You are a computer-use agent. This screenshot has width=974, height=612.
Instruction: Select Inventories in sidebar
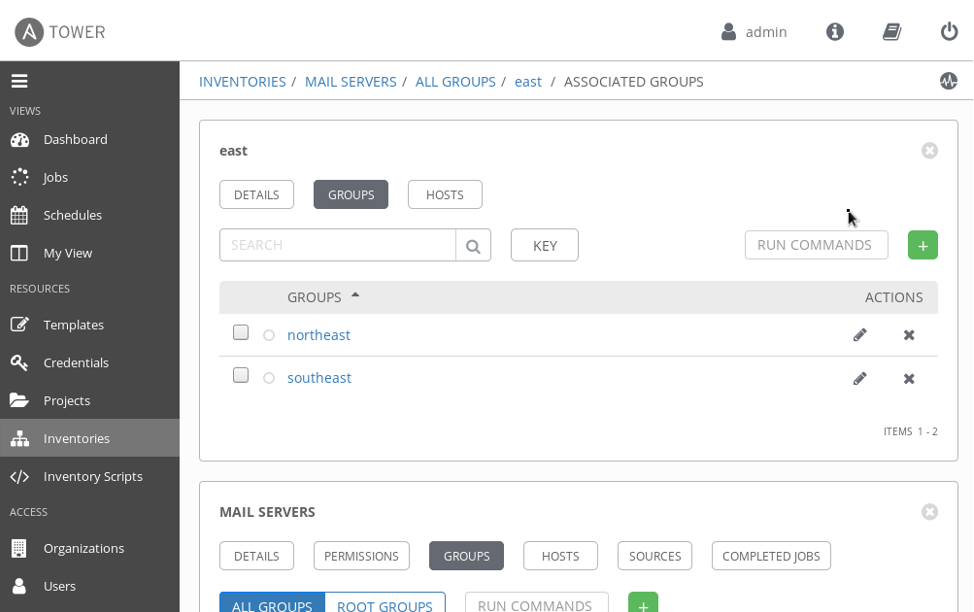point(89,439)
